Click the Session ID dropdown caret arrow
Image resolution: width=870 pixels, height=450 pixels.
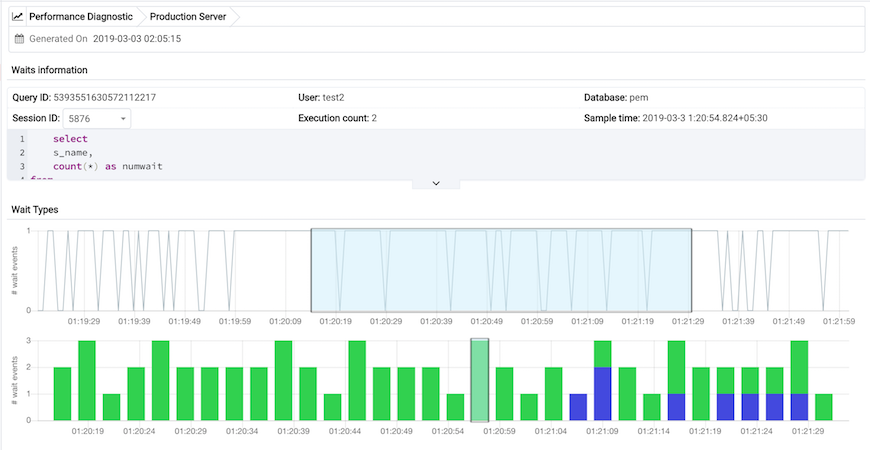[x=123, y=119]
